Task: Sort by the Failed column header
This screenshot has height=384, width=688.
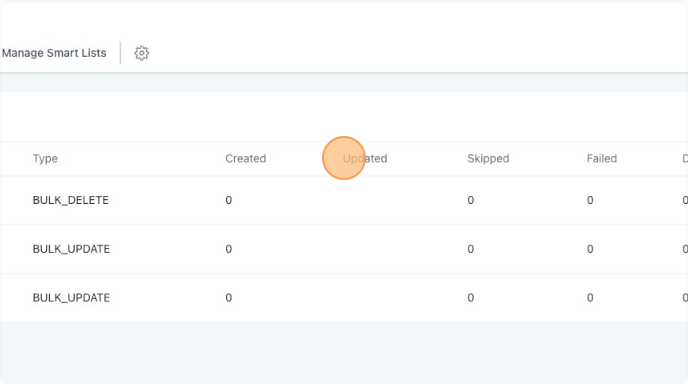Action: pyautogui.click(x=602, y=158)
